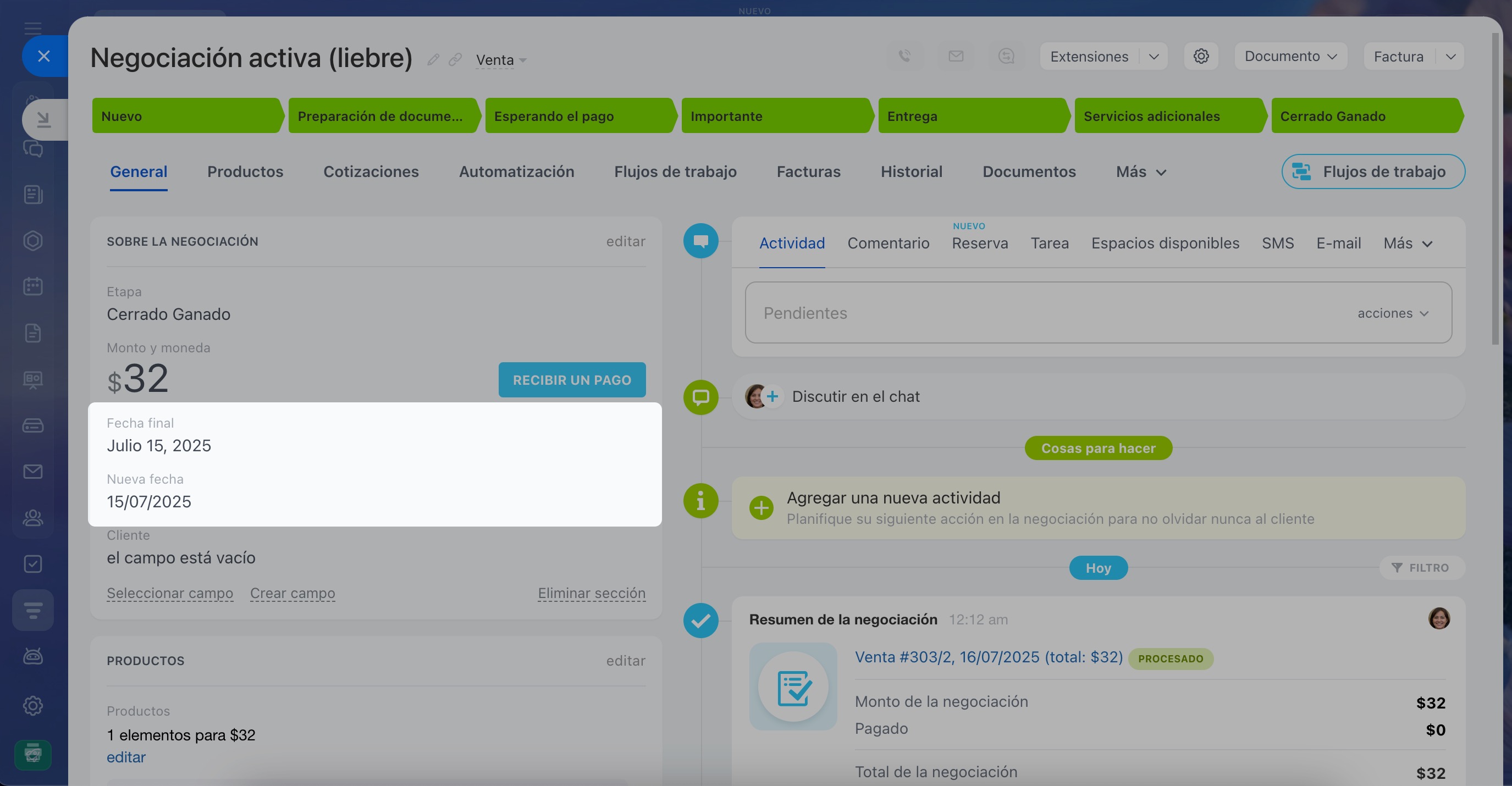The height and width of the screenshot is (786, 1512).
Task: Select the Comentario timeline tab
Action: pos(888,243)
